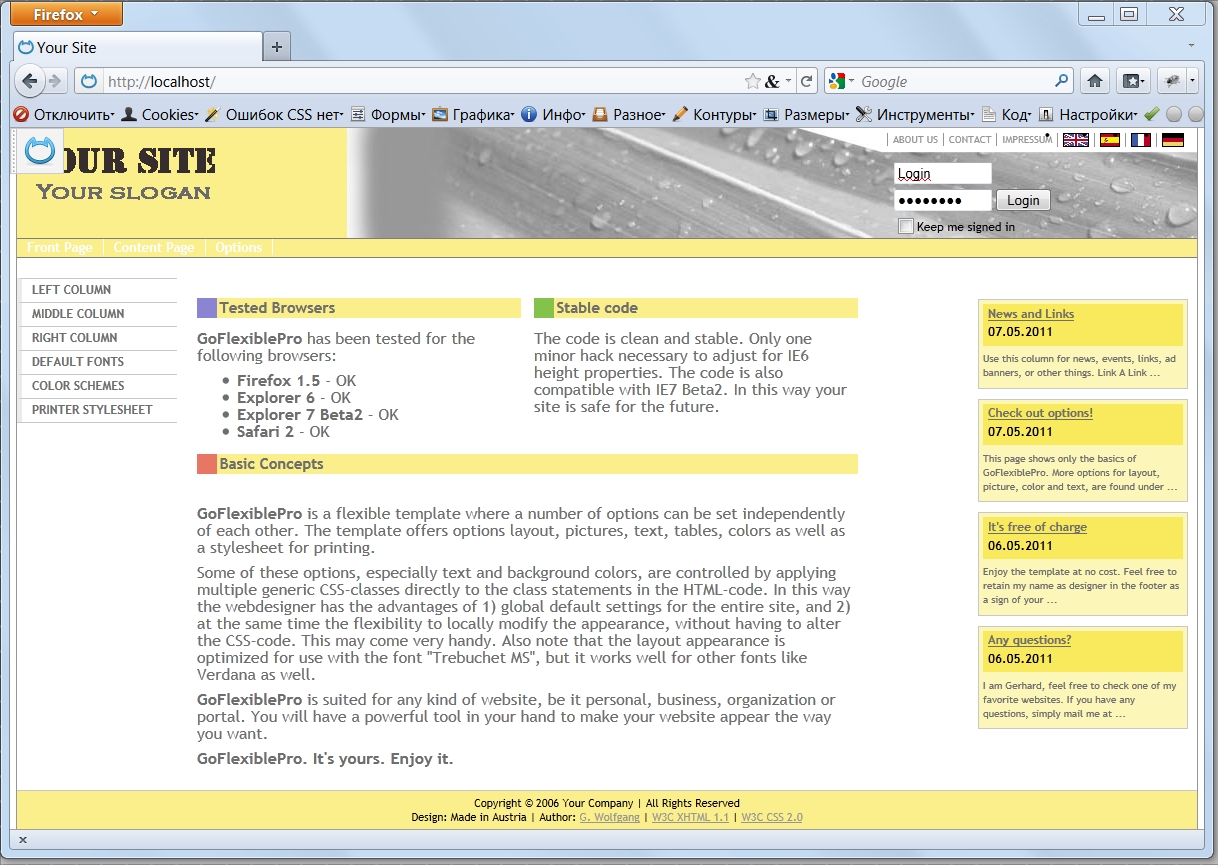Click the search magnifier in Google box
The width and height of the screenshot is (1218, 865).
coord(1061,81)
